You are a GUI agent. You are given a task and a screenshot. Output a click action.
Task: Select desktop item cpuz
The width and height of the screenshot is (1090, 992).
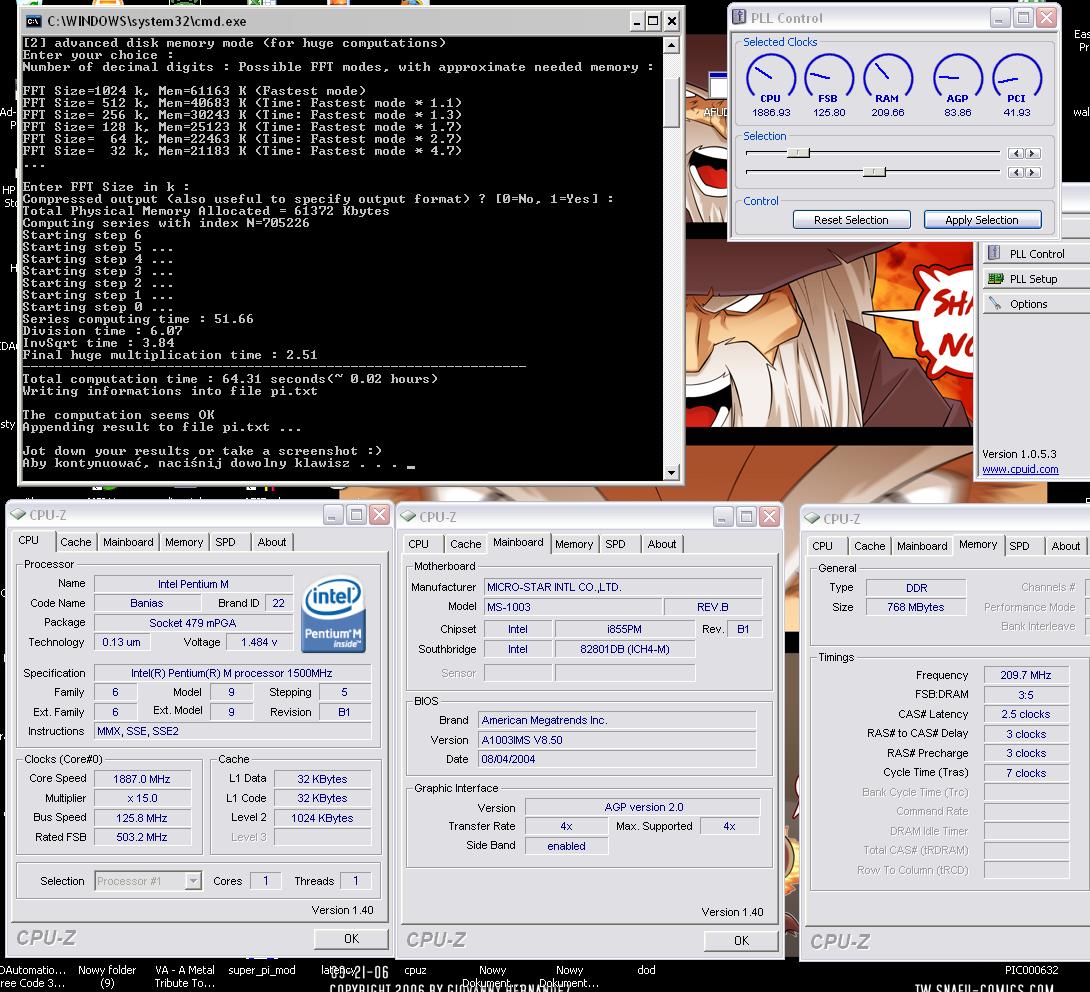coord(415,970)
